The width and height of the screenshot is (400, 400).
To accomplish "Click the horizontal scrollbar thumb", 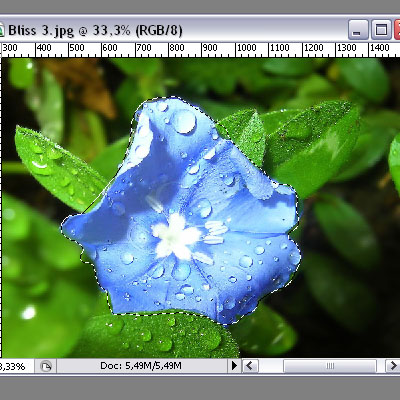I will click(330, 366).
